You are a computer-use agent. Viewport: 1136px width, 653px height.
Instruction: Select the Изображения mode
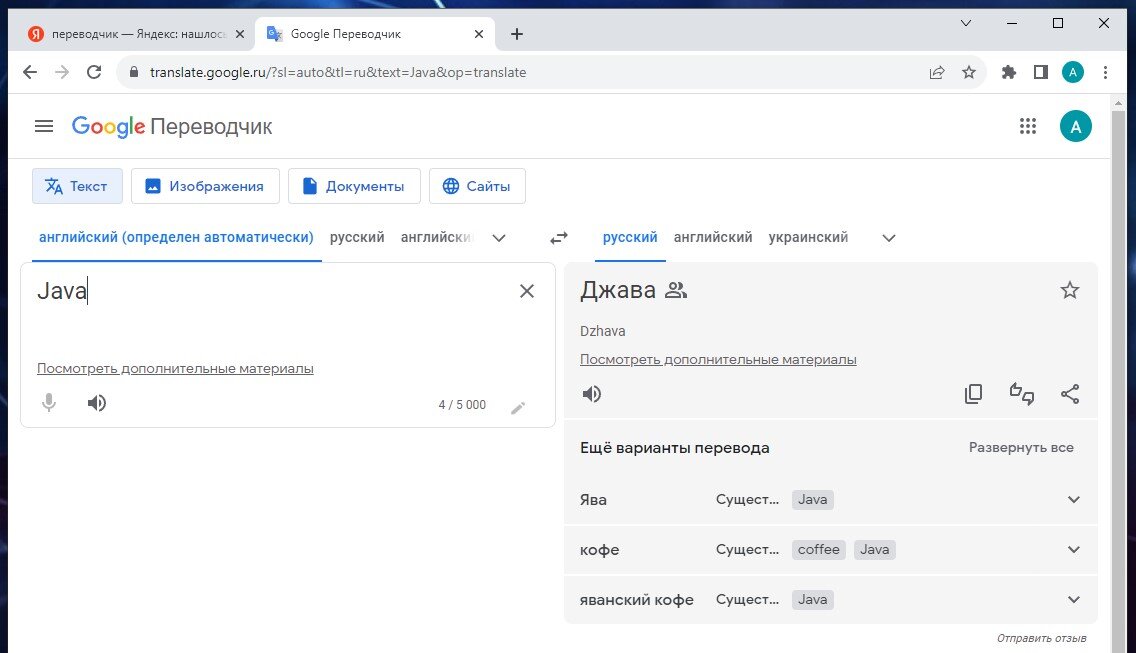point(205,186)
